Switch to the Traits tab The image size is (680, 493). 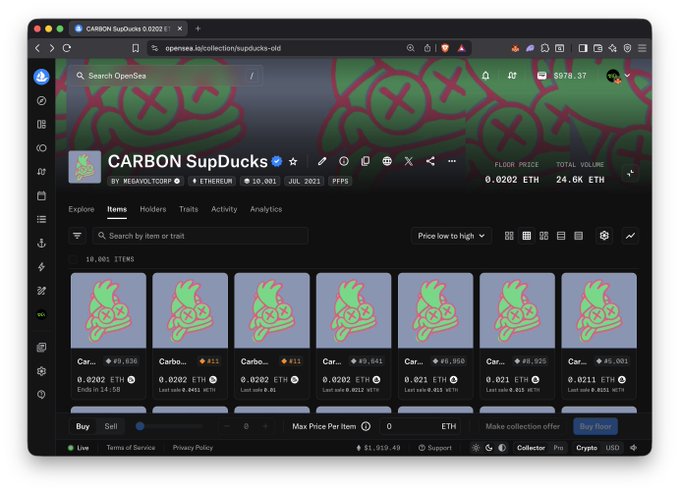(x=188, y=209)
